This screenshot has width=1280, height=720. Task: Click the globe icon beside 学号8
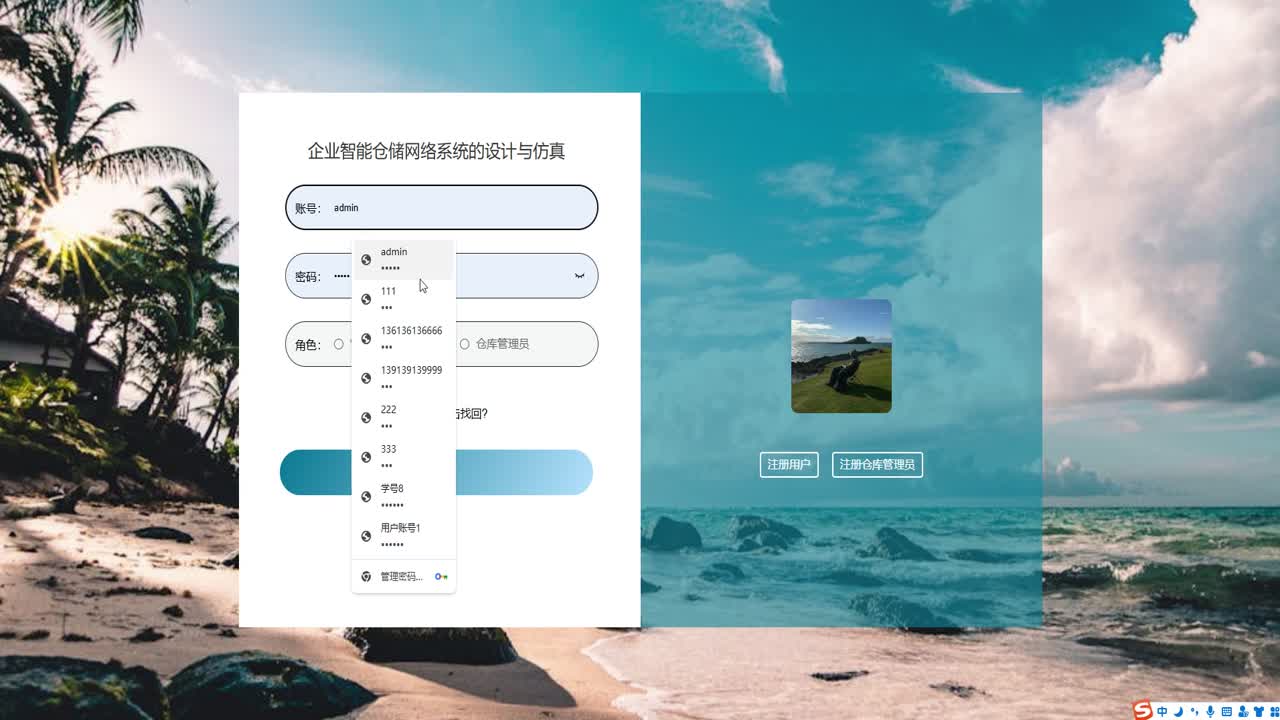366,496
